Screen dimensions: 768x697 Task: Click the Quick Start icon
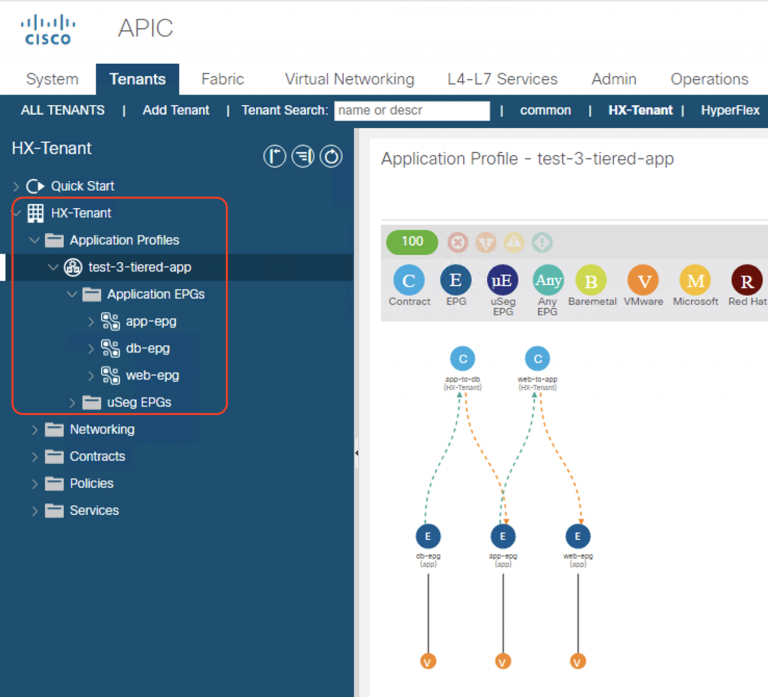tap(35, 186)
